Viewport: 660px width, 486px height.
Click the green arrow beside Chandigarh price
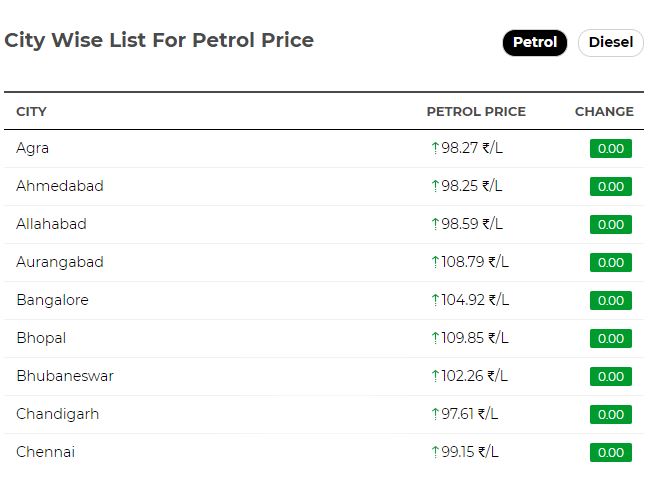(435, 414)
